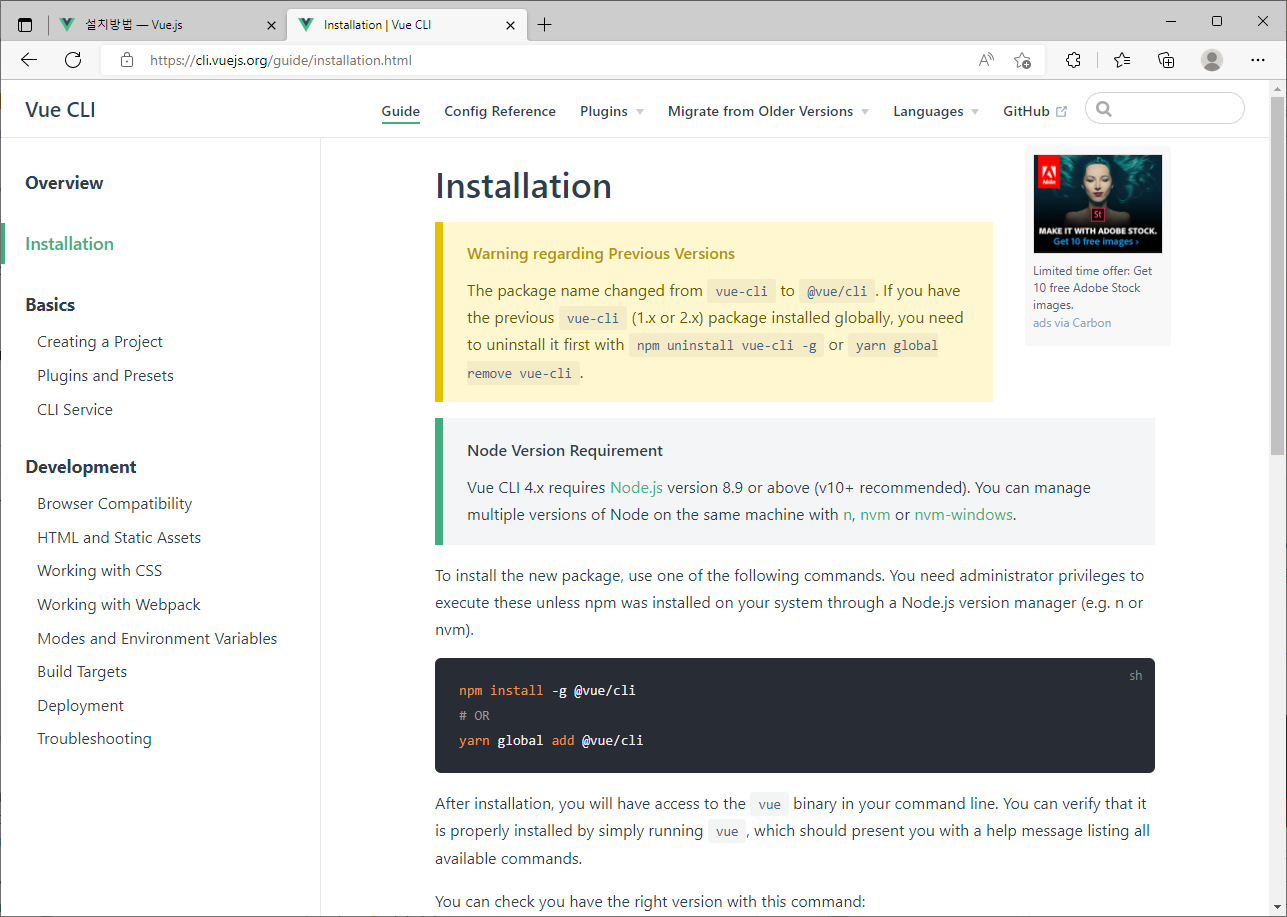View site info via the lock icon
1287x917 pixels.
coord(127,60)
